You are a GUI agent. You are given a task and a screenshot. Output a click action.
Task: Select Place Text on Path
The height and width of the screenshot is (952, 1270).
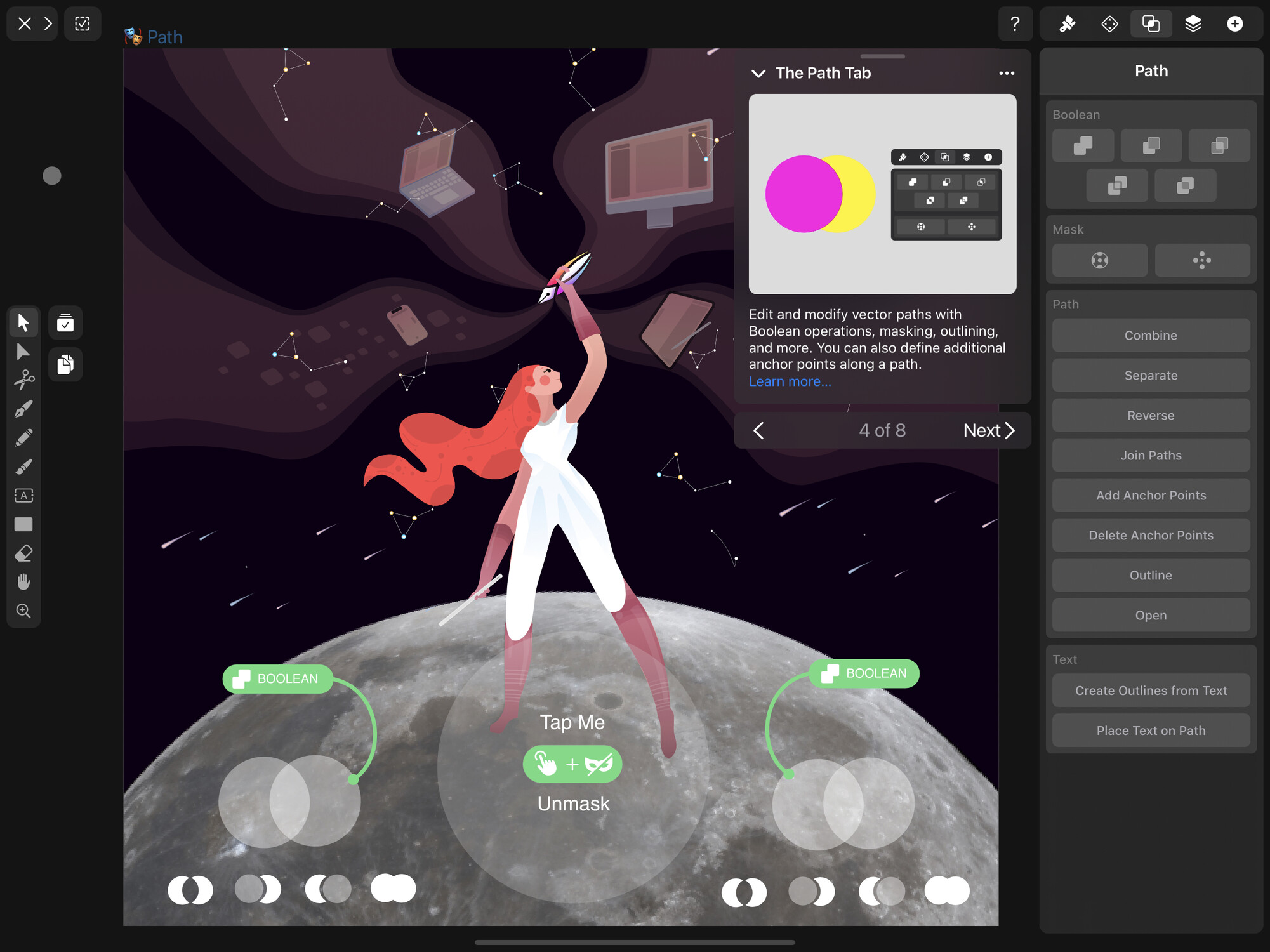coord(1150,730)
